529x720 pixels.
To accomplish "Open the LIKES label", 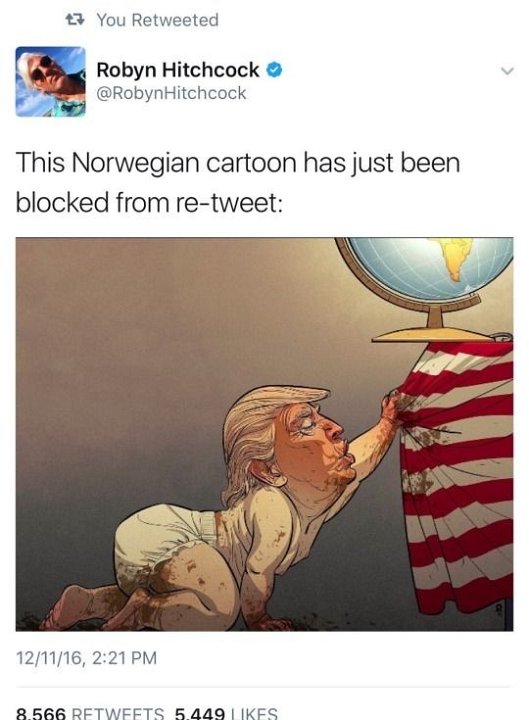I will [x=254, y=714].
